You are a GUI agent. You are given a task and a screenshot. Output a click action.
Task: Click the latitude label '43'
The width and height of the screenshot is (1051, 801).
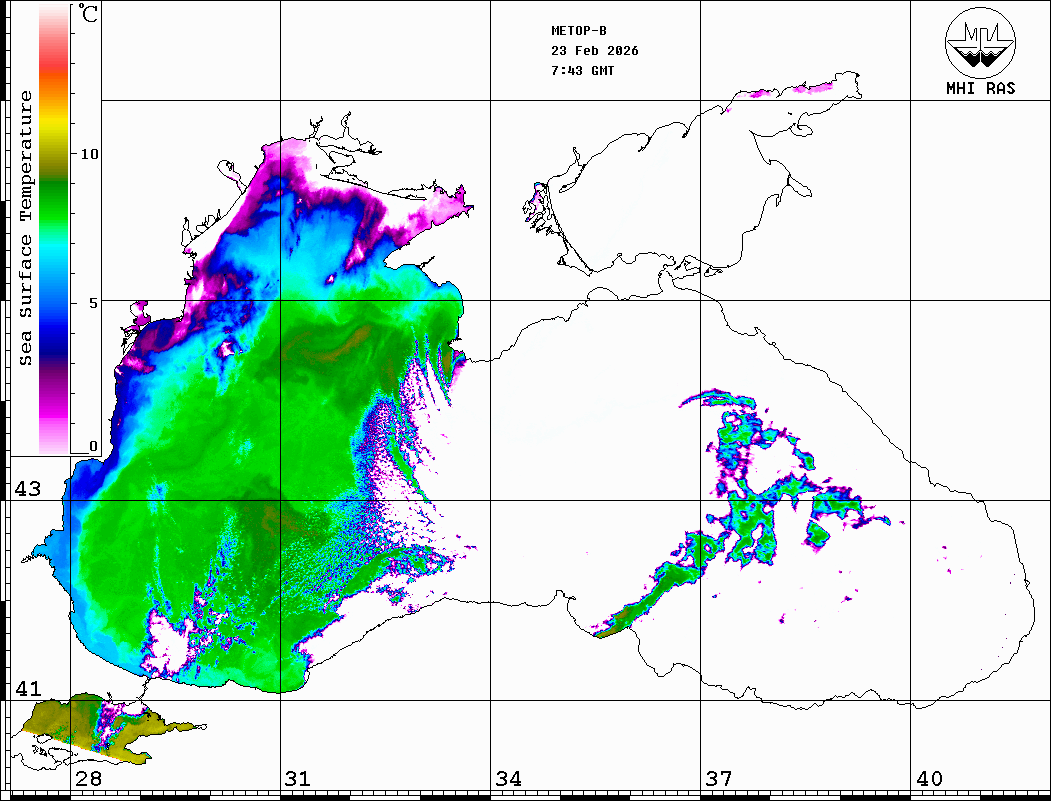(x=28, y=489)
